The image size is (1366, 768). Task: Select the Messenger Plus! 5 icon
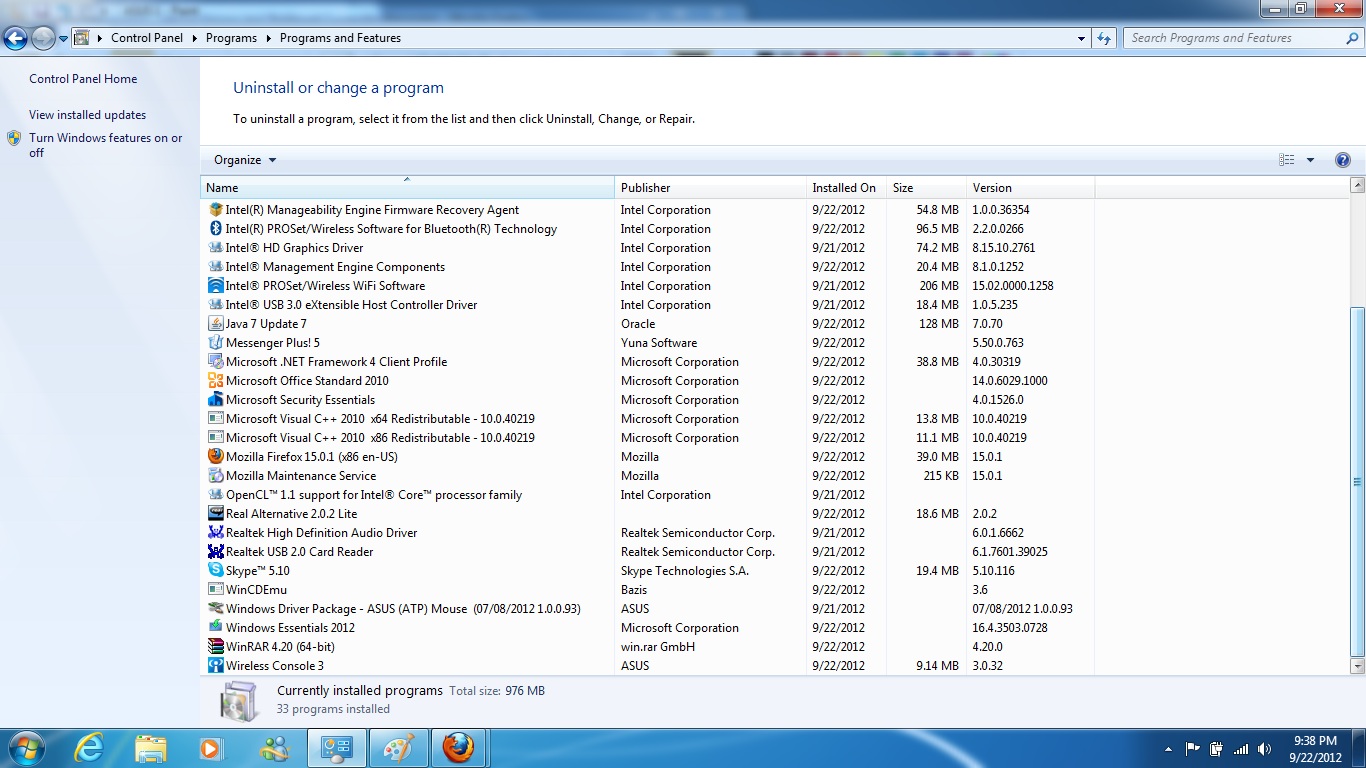click(x=215, y=343)
